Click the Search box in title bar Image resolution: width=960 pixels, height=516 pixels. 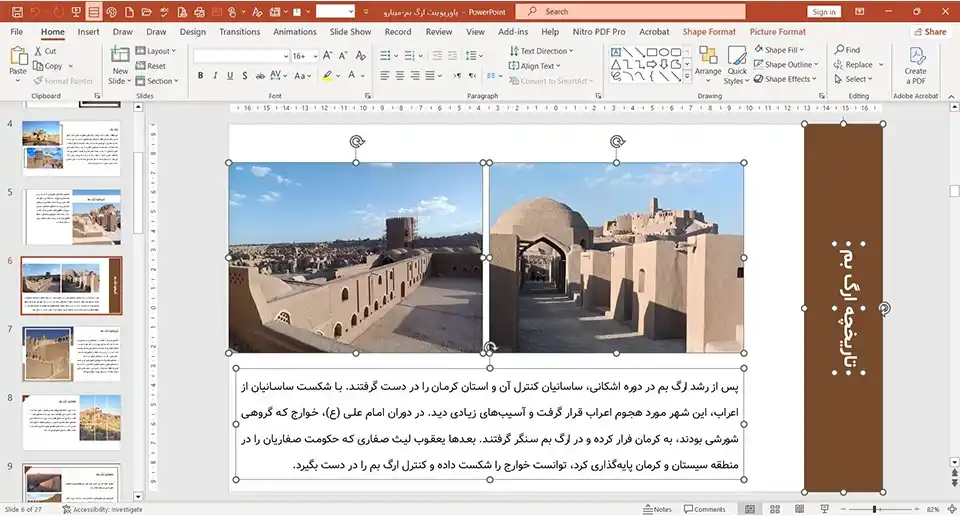tap(631, 12)
